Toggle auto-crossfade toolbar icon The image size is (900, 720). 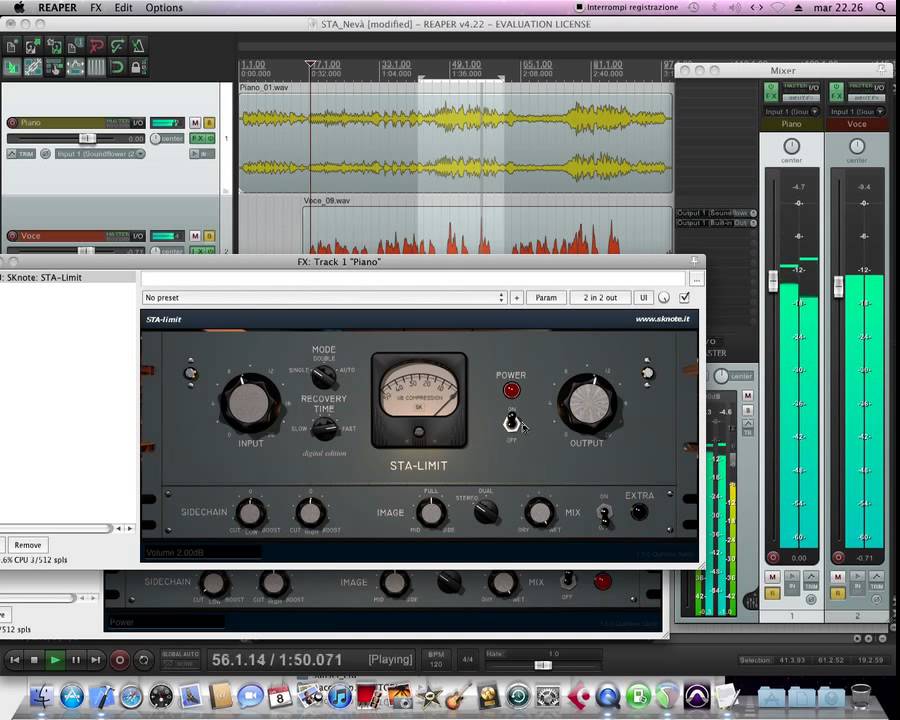click(11, 67)
